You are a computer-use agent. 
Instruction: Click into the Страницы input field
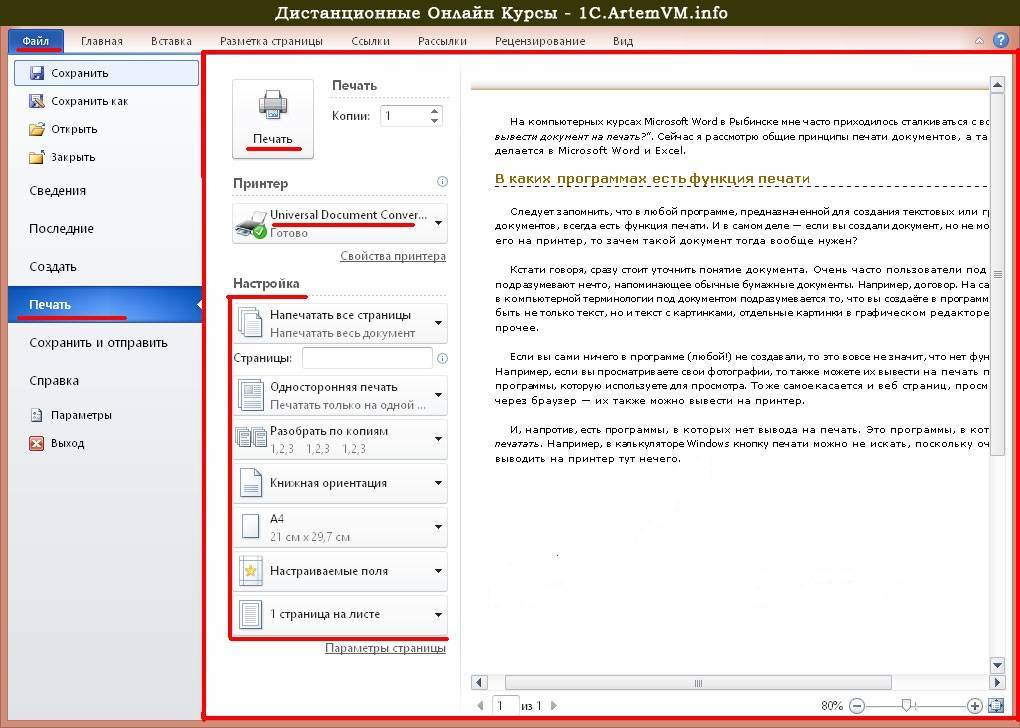click(367, 358)
